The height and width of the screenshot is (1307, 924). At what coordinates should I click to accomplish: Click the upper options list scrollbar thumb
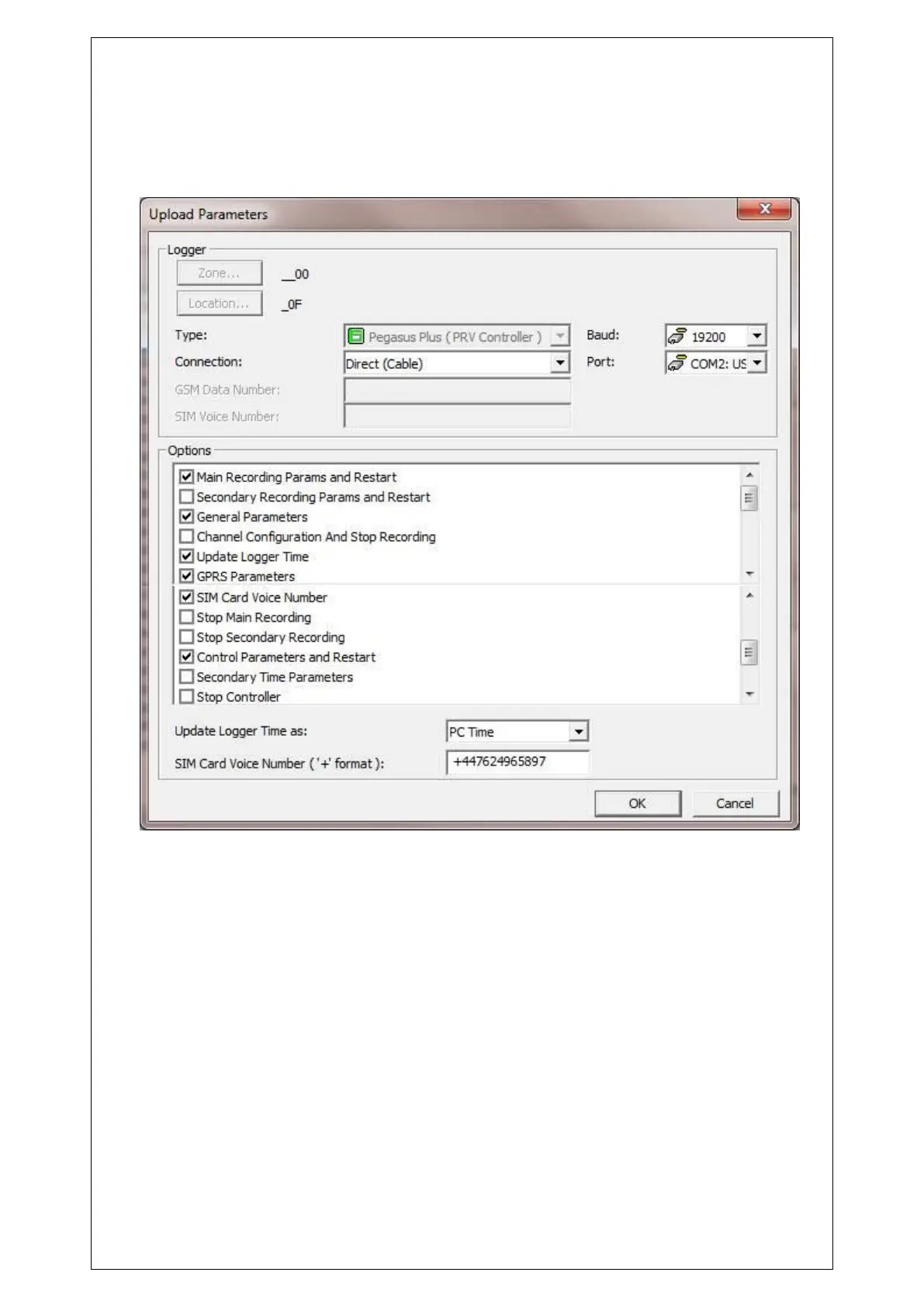click(749, 498)
